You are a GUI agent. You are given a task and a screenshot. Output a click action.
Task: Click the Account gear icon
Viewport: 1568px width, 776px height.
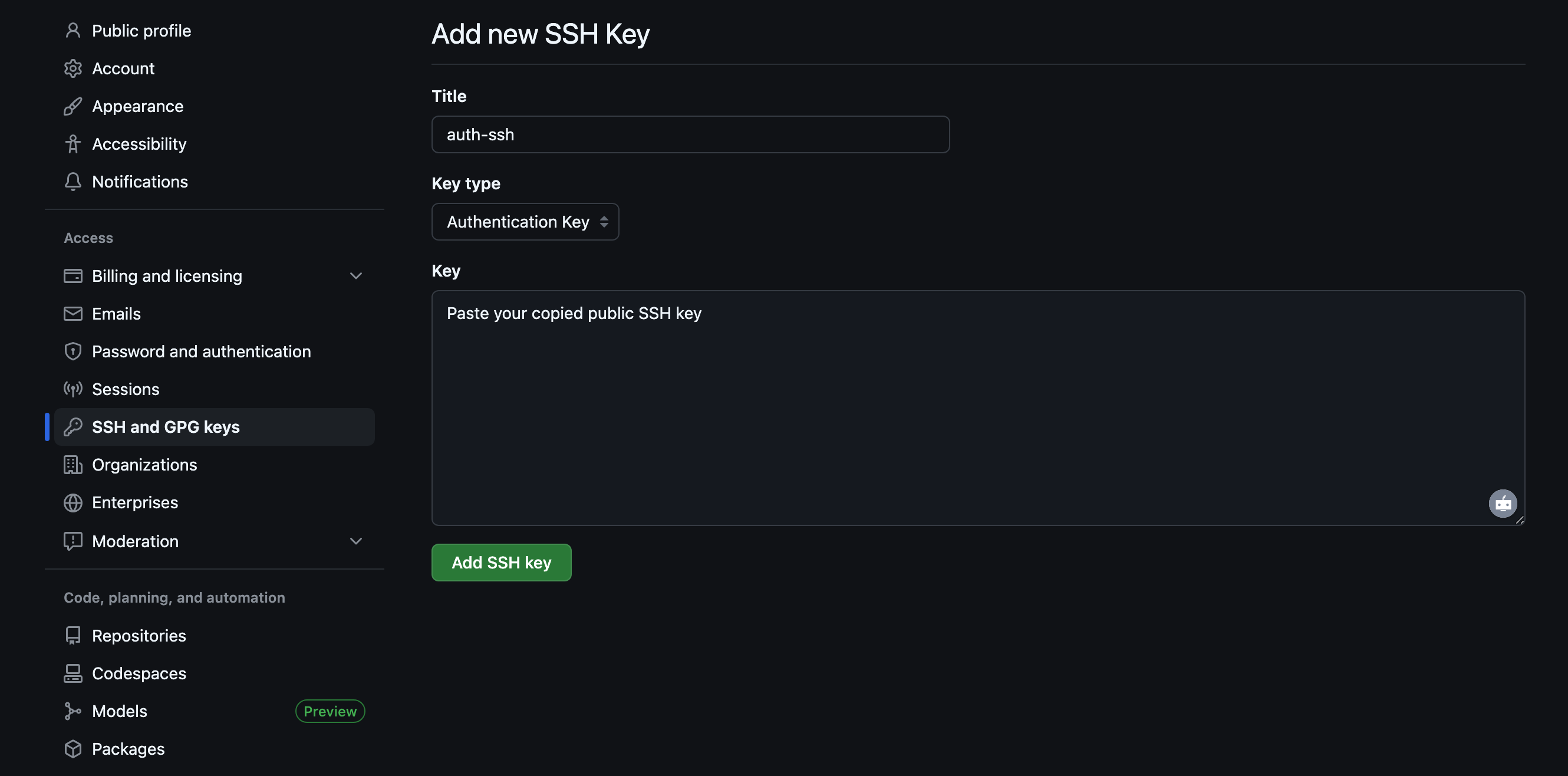tap(73, 68)
